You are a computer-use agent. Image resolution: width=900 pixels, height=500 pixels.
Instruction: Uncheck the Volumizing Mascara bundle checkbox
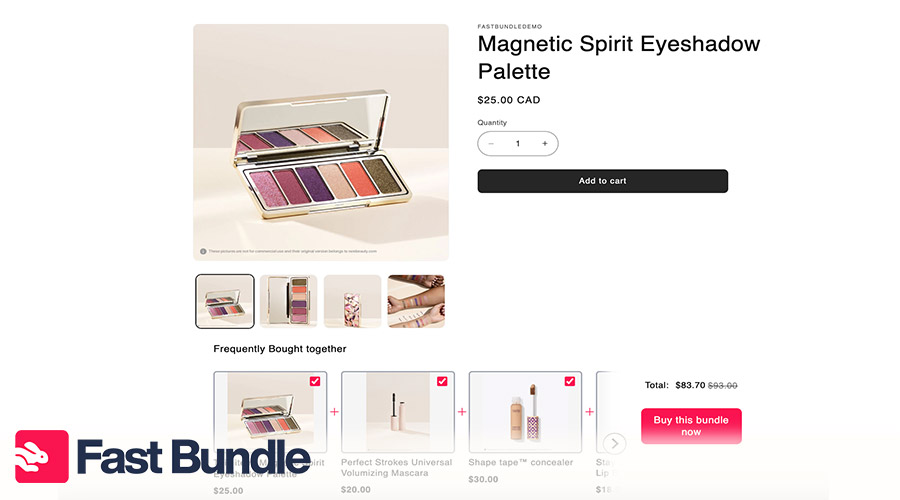point(442,381)
